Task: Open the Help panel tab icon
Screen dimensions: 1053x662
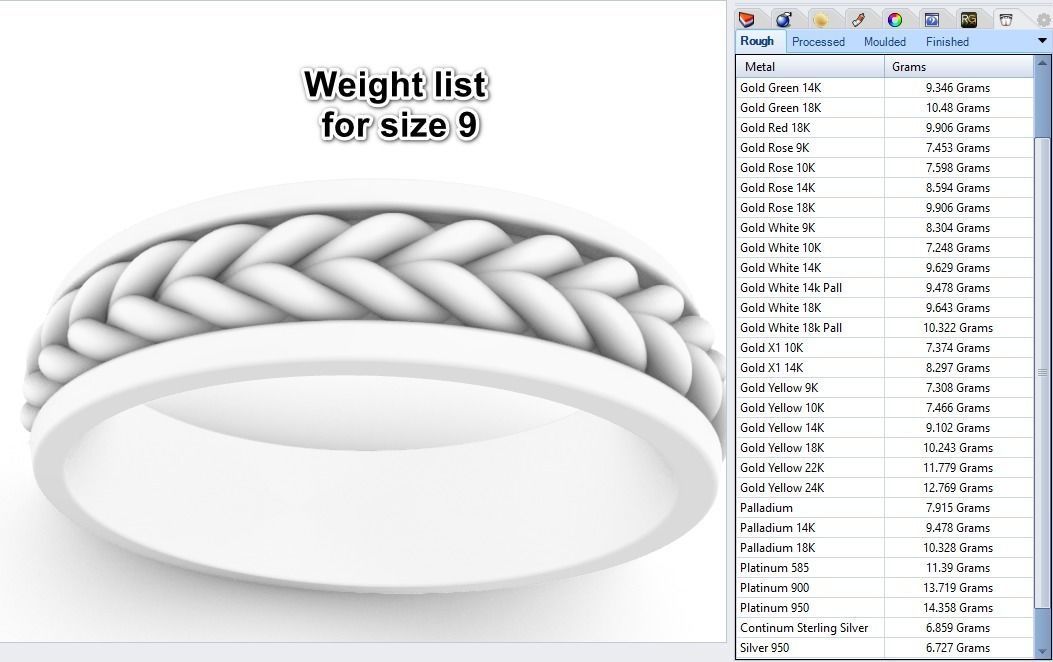Action: (x=931, y=19)
